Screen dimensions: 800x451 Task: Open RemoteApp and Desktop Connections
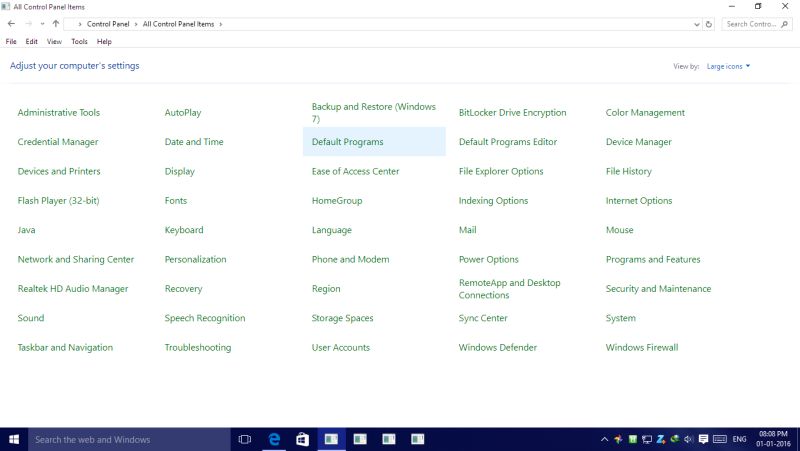click(509, 289)
